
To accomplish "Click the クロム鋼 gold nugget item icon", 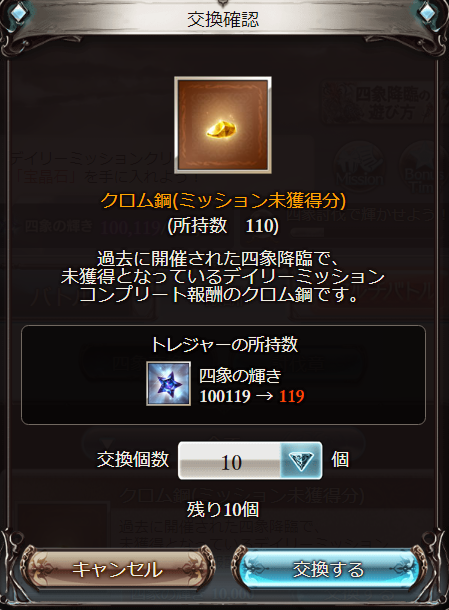I will (x=223, y=125).
